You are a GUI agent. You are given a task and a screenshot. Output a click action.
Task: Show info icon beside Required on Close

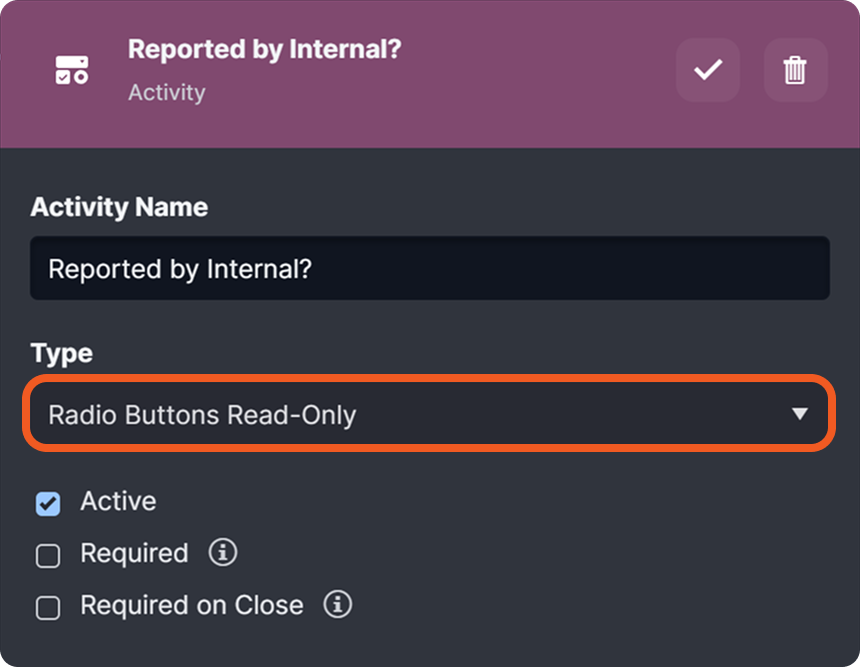(338, 604)
